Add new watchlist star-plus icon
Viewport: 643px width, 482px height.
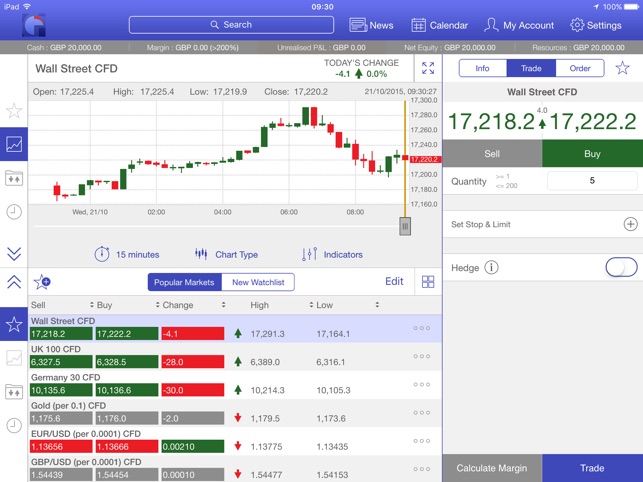click(x=42, y=282)
